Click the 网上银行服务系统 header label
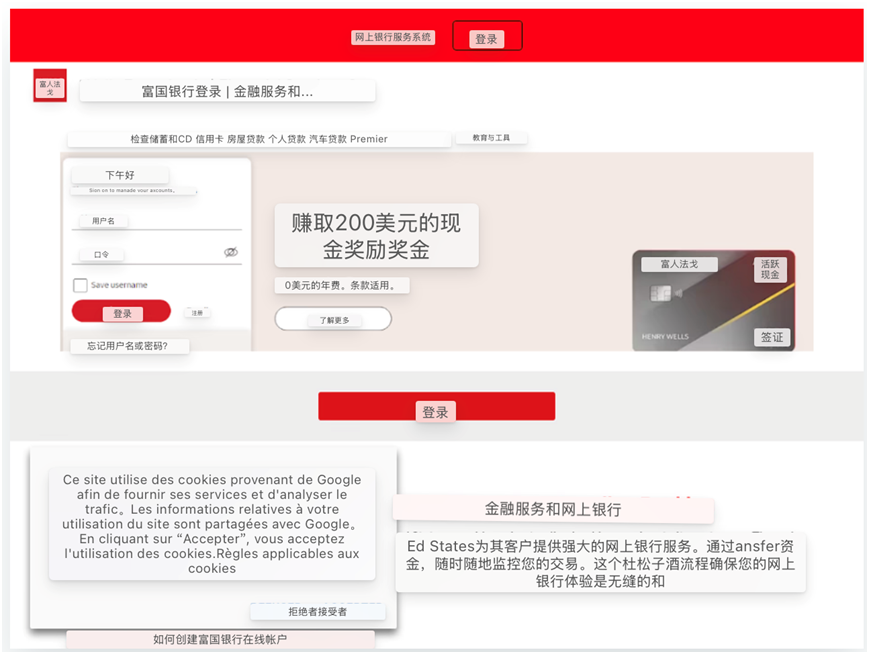 (x=393, y=37)
